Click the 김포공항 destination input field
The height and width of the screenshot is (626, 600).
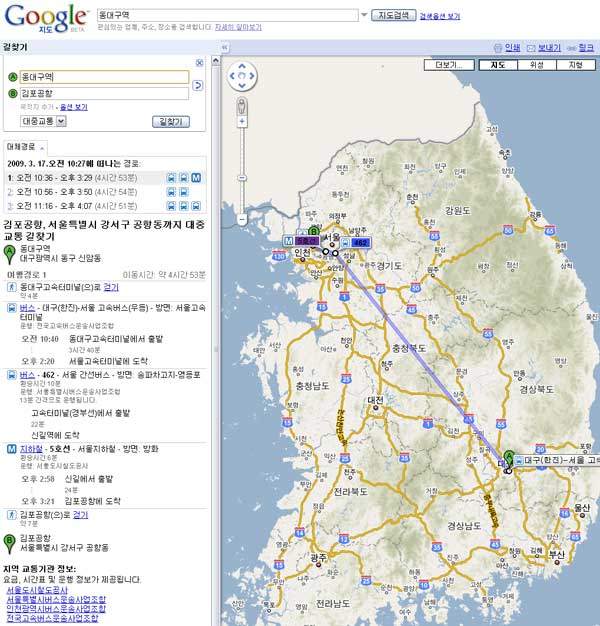click(104, 93)
